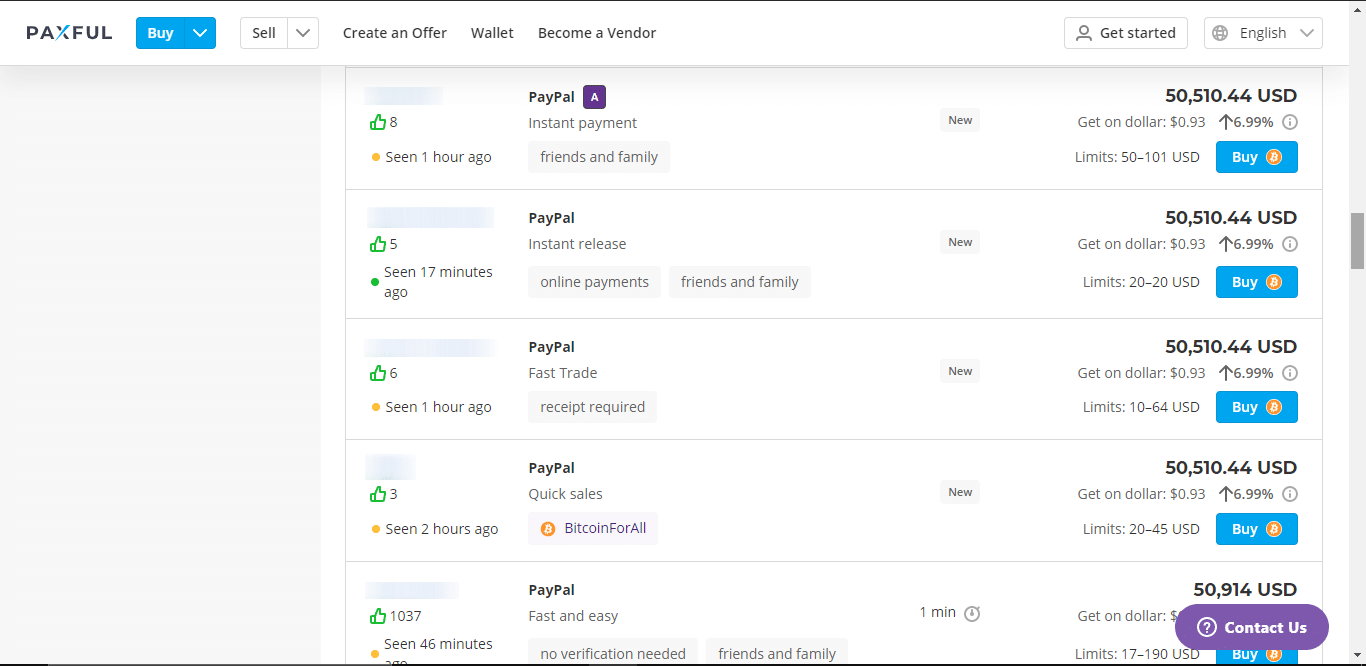Open the Paxful logo home link
This screenshot has width=1366, height=666.
(69, 33)
